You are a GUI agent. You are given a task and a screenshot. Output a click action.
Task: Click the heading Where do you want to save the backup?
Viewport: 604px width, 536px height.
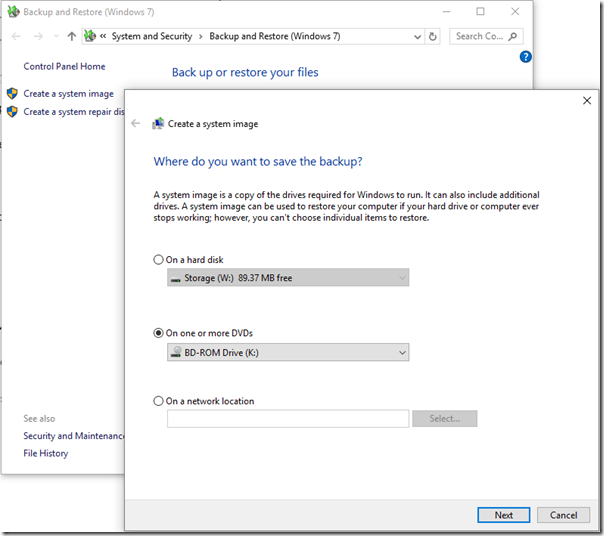click(258, 161)
